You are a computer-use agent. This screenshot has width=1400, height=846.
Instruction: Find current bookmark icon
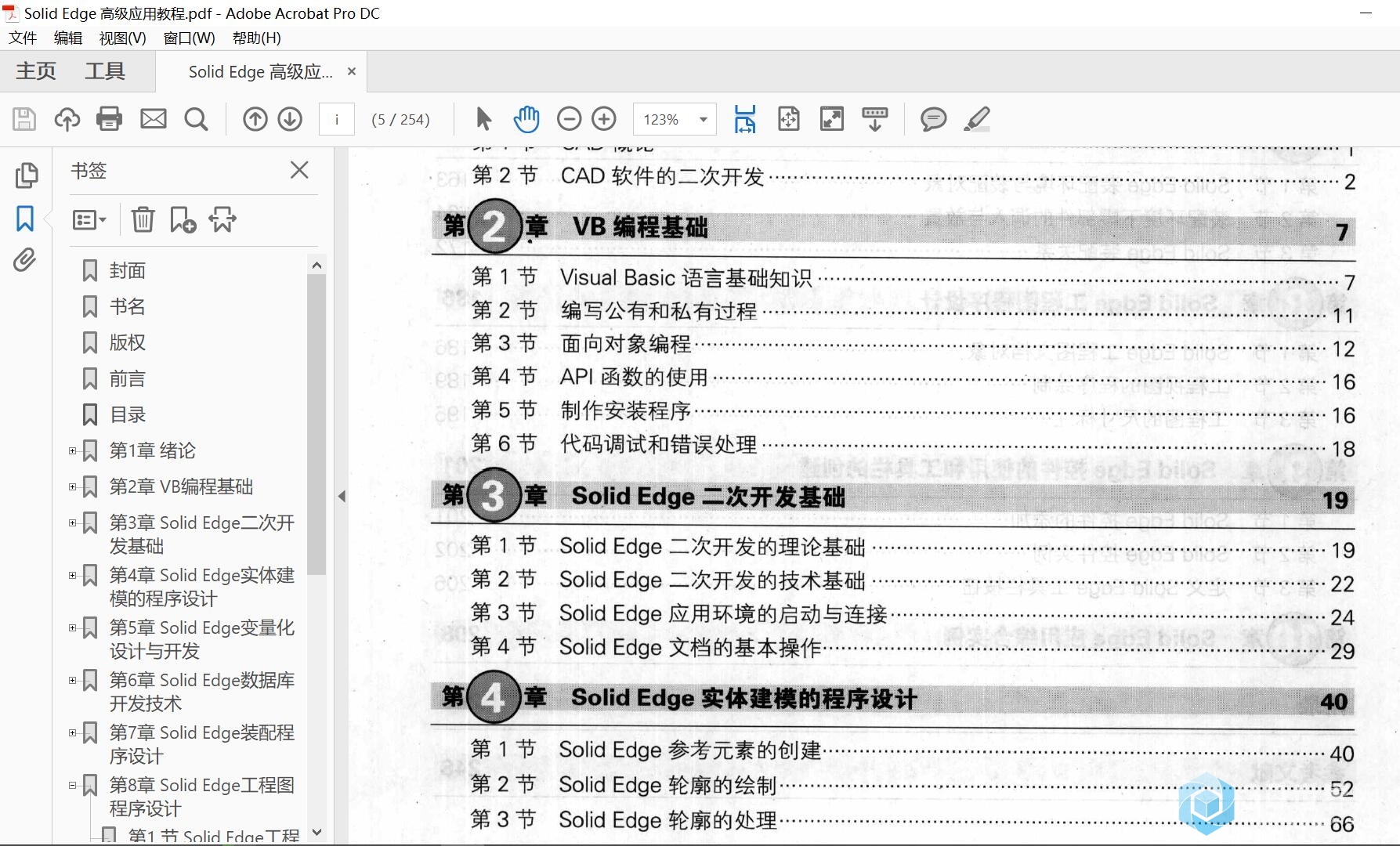[x=222, y=220]
